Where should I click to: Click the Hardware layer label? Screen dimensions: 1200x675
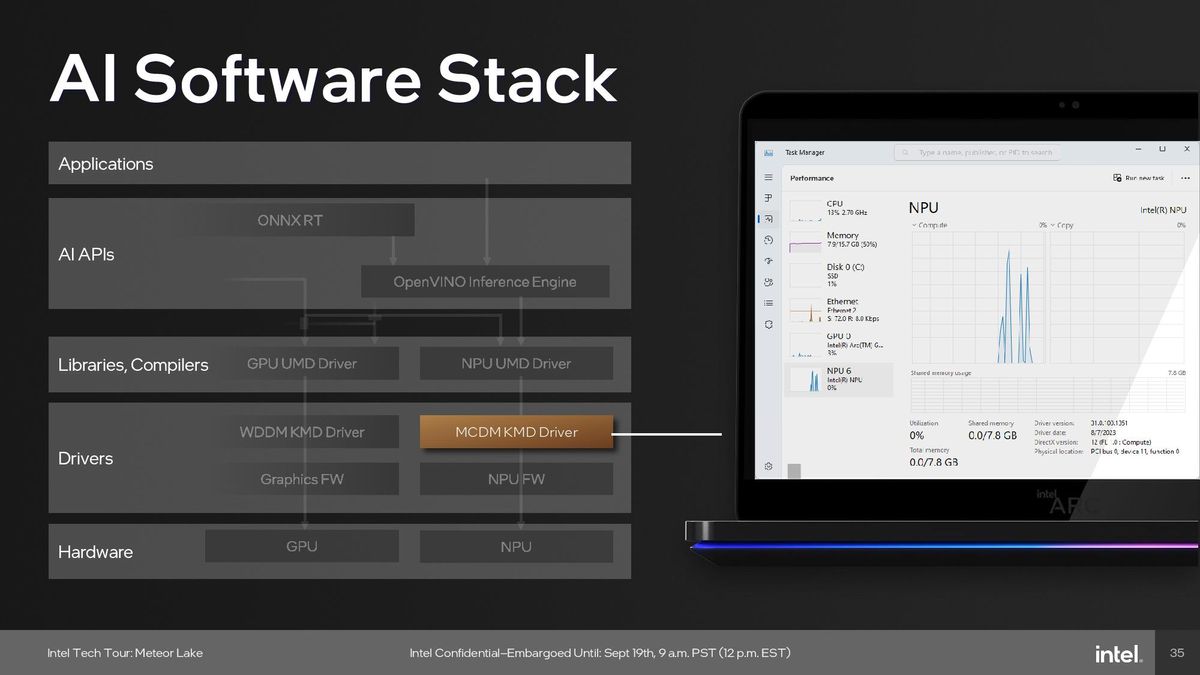95,551
